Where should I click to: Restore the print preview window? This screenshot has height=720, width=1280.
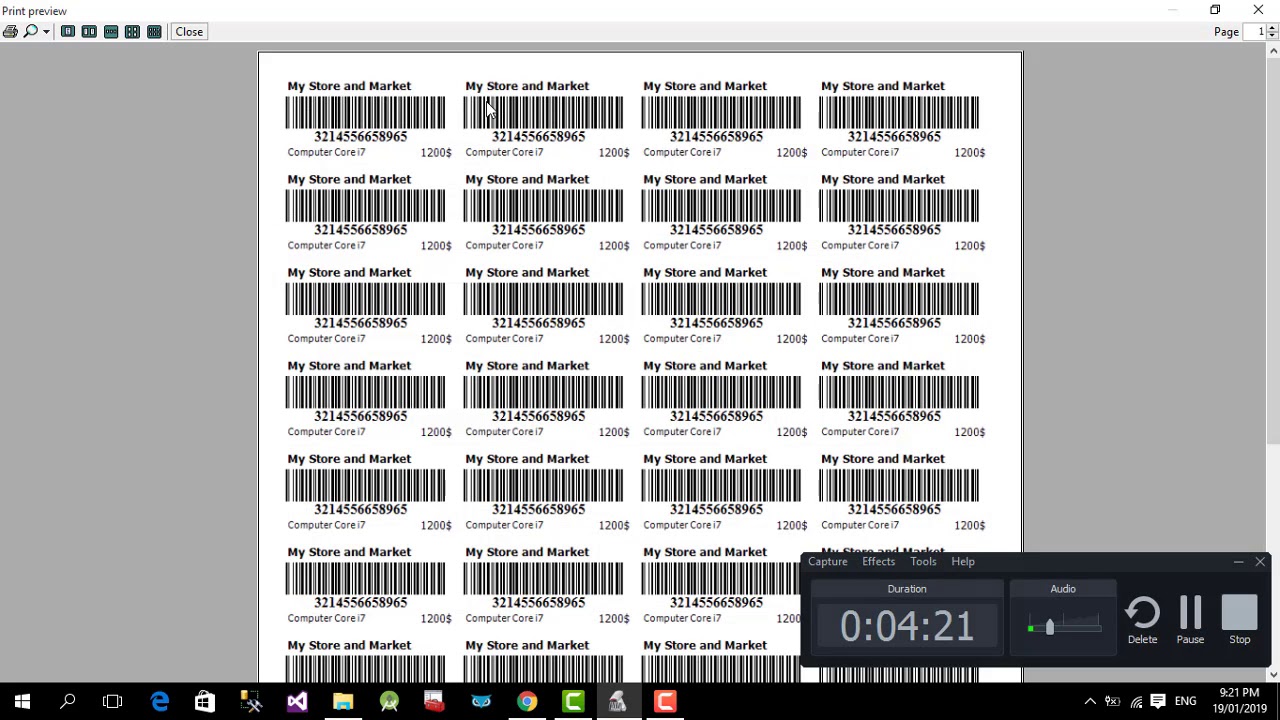point(1215,10)
